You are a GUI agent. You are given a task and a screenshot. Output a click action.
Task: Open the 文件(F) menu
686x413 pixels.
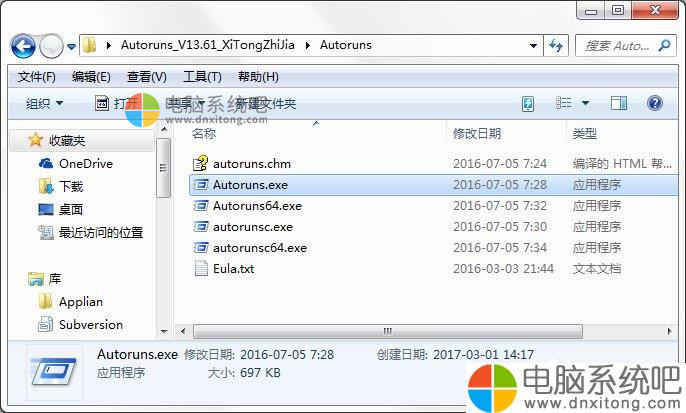tap(37, 77)
